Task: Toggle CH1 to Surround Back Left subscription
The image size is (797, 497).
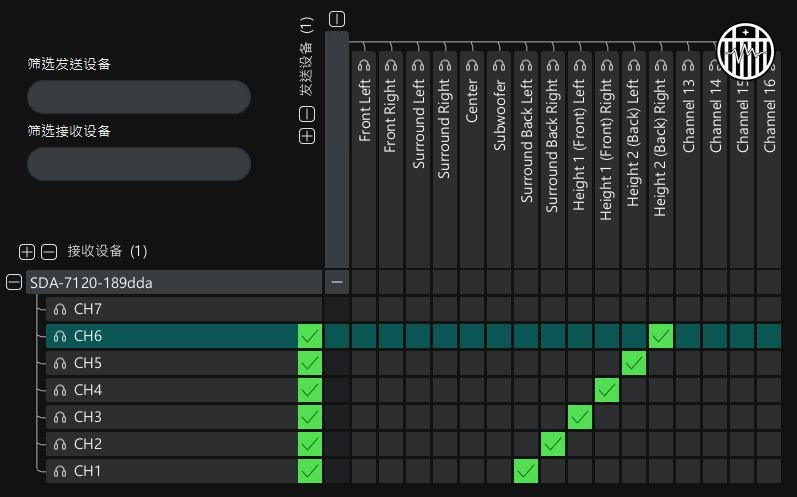Action: 526,470
